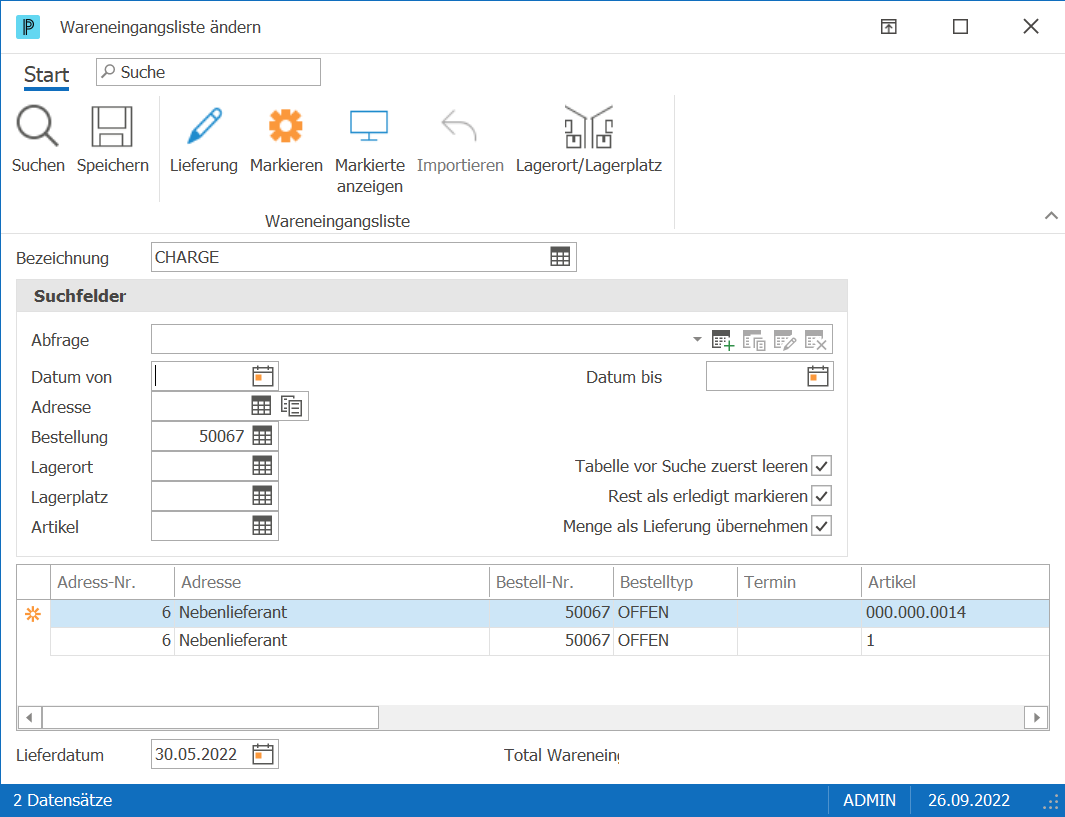Expand the Abfrage dropdown arrow
This screenshot has width=1065, height=817.
coord(697,340)
